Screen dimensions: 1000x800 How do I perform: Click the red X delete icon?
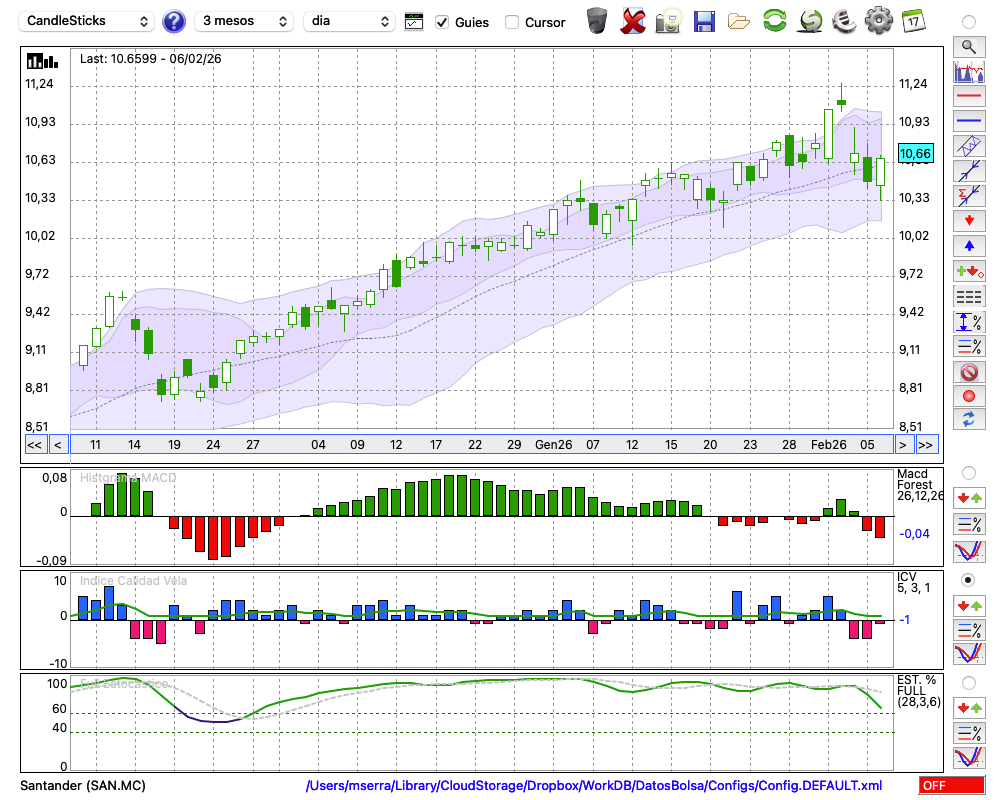coord(633,21)
